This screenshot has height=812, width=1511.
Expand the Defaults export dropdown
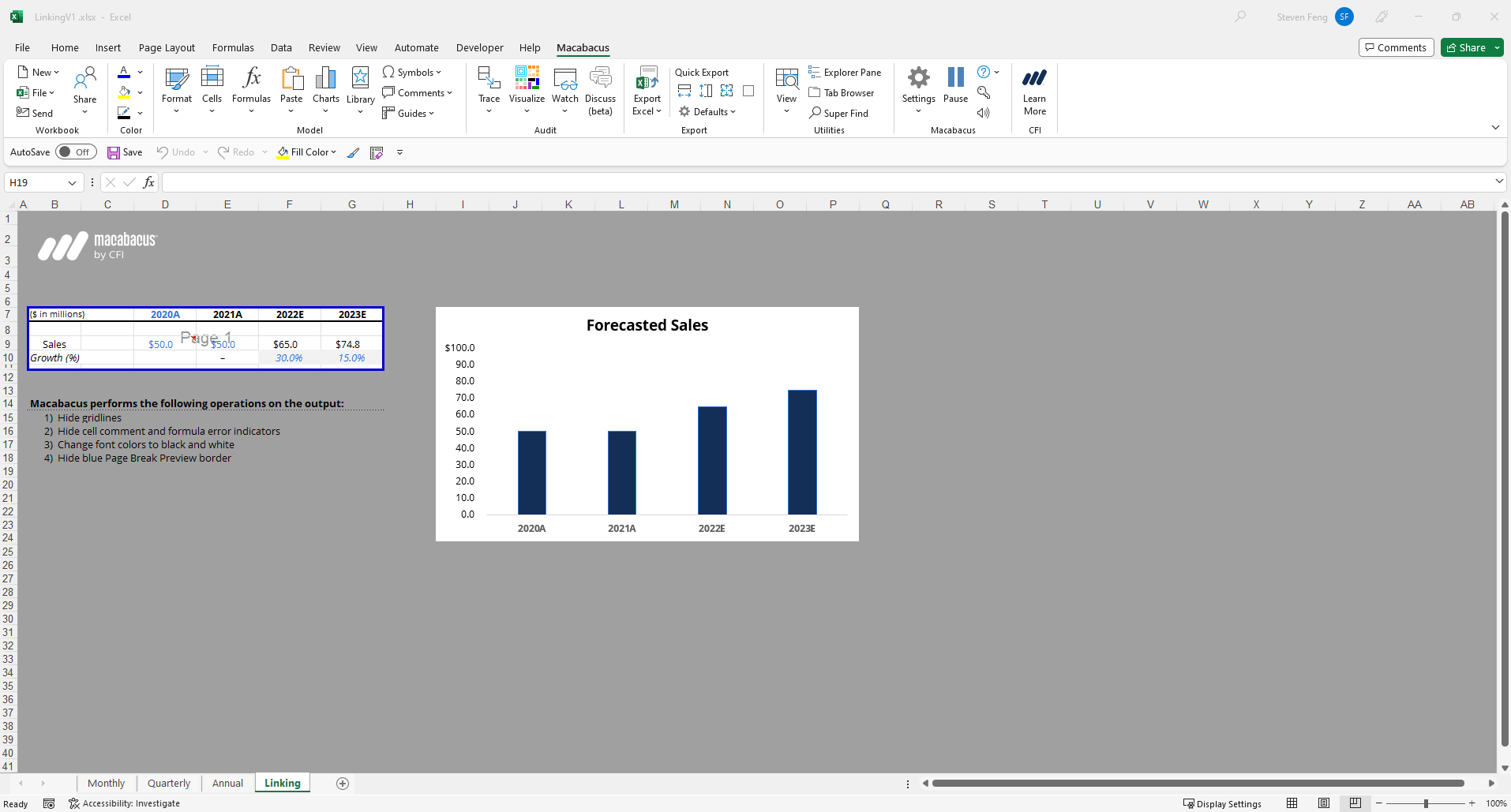coord(707,112)
